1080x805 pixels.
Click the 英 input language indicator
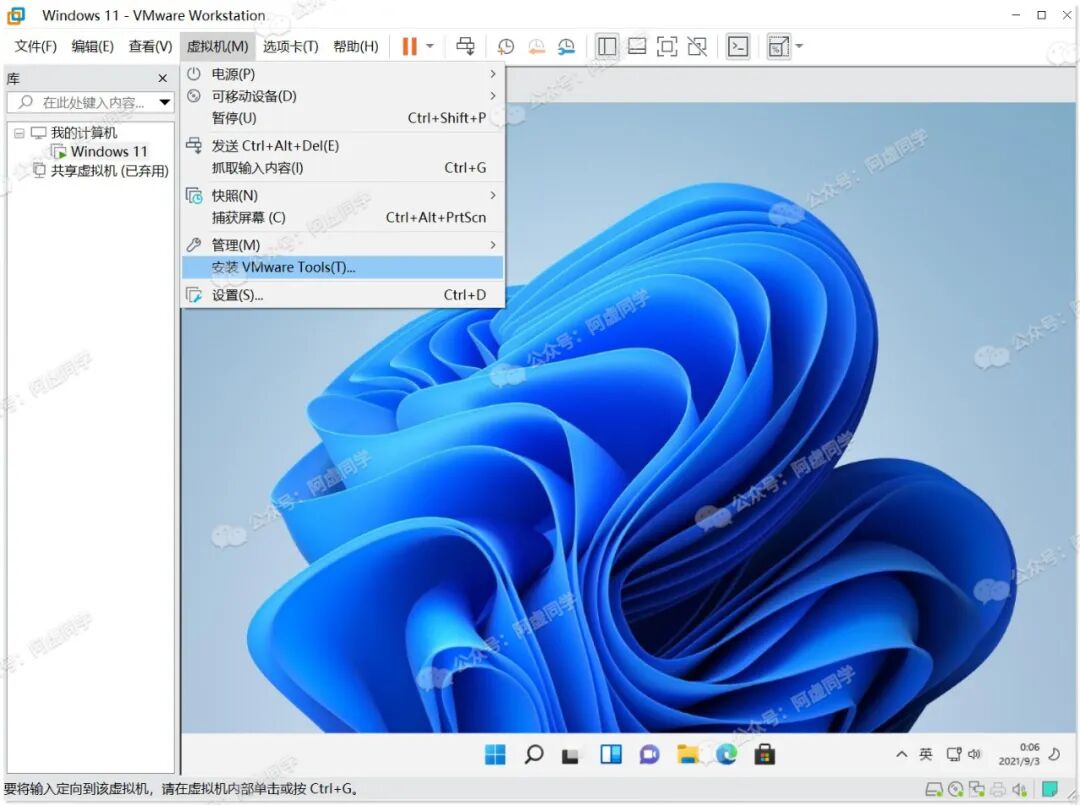pos(926,755)
